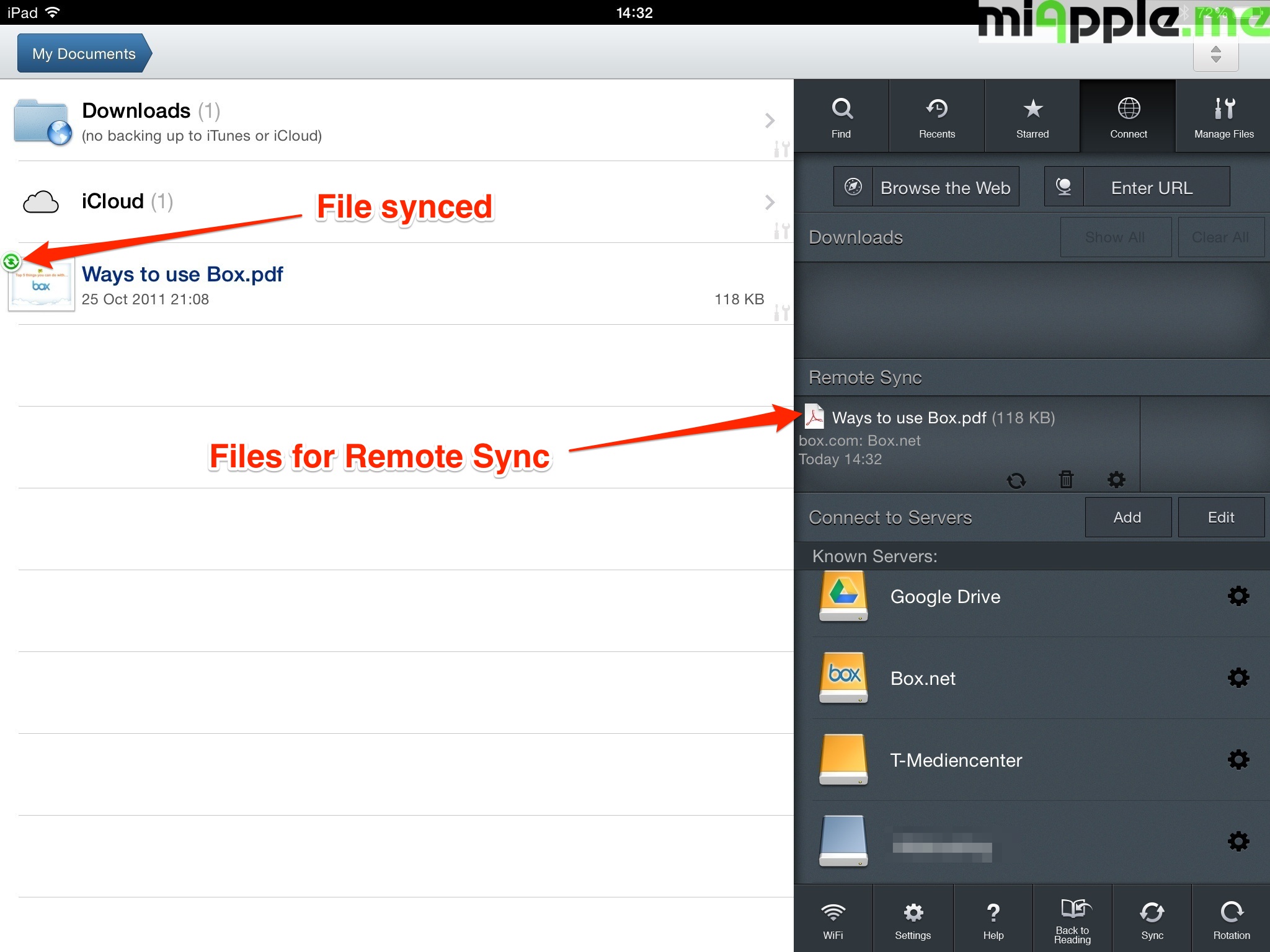Refresh sync for Ways to use Box.pdf
The image size is (1270, 952).
(1016, 480)
